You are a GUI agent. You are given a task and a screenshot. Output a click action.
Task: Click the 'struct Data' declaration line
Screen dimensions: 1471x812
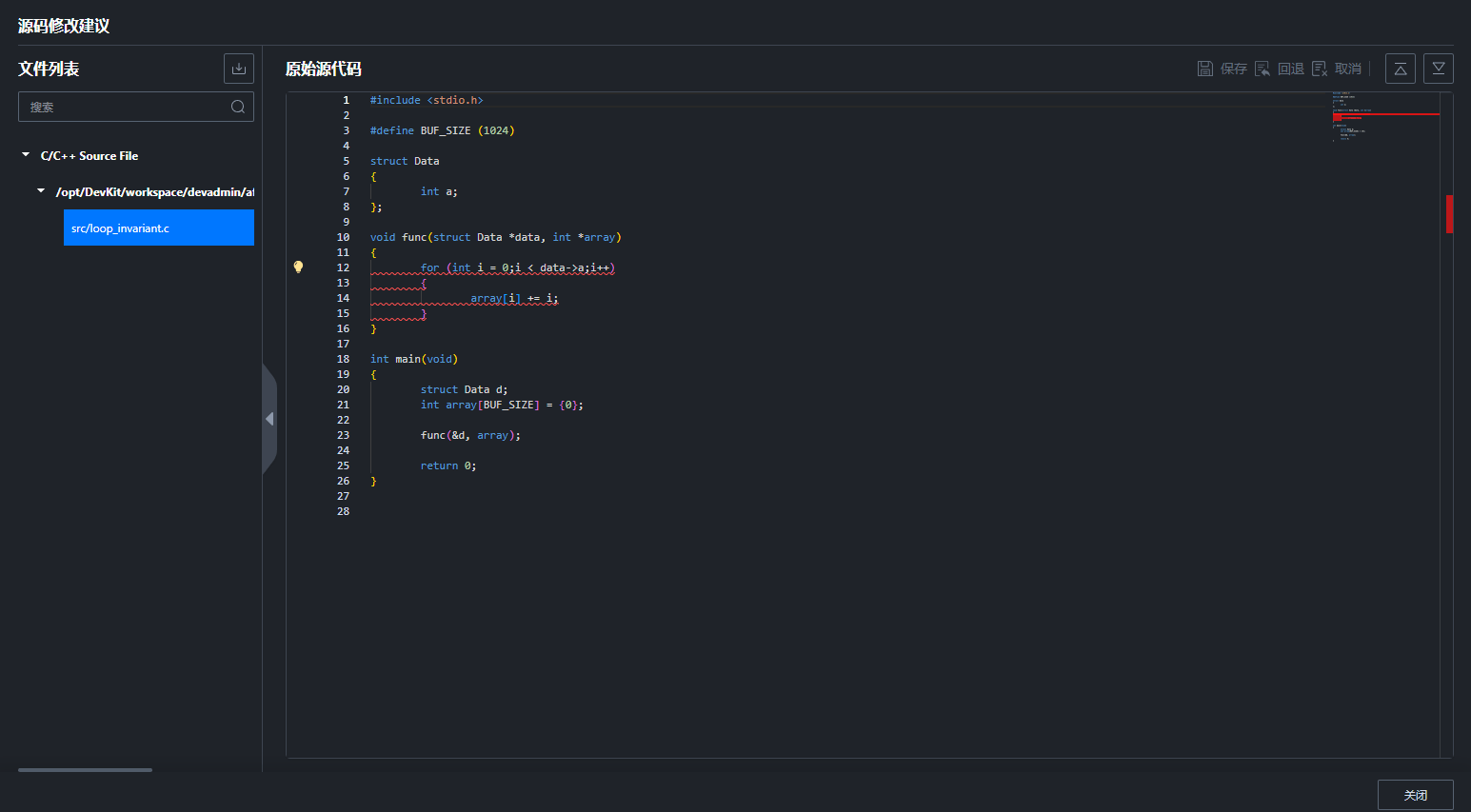point(405,161)
